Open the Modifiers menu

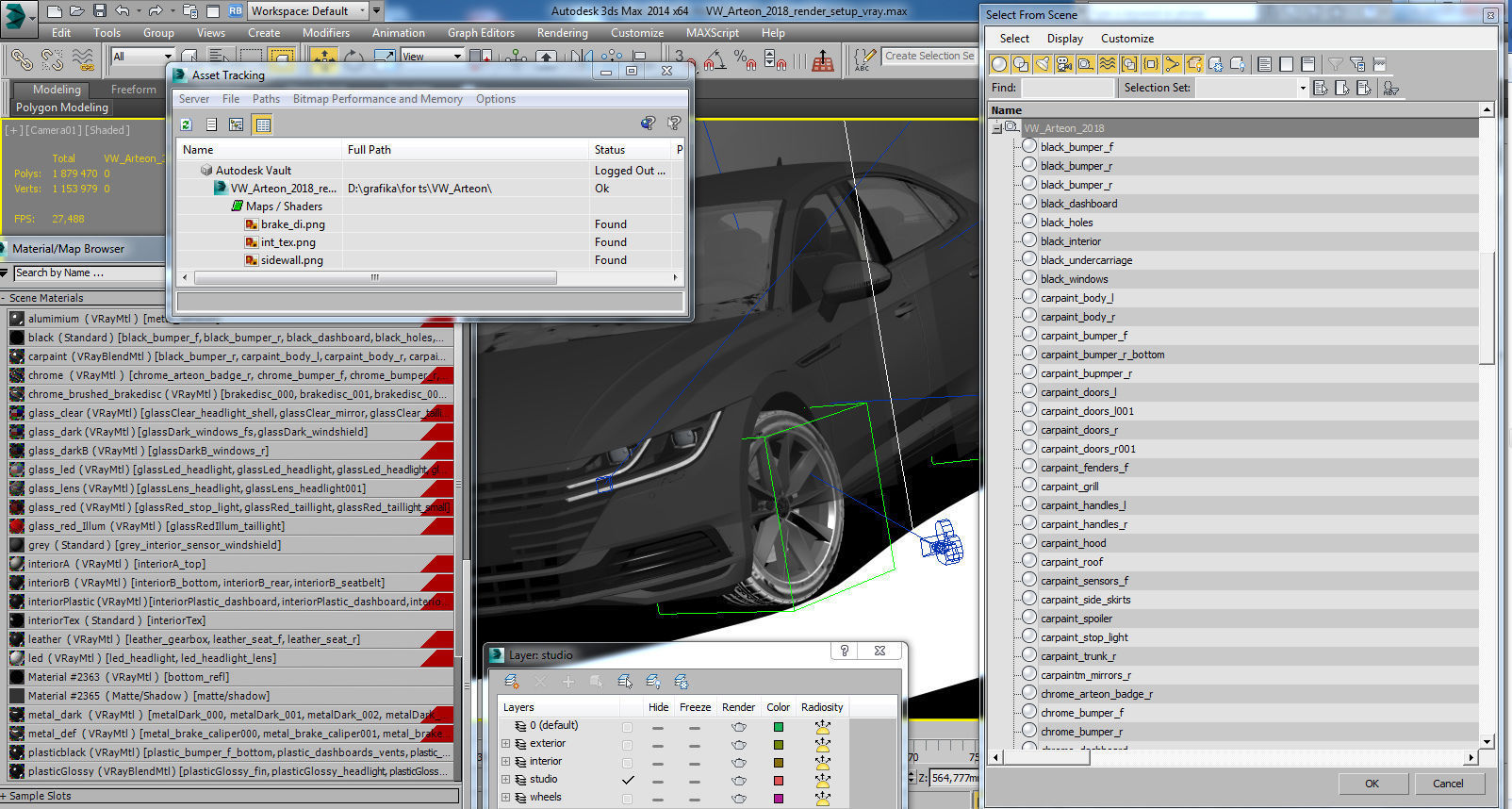pos(326,33)
